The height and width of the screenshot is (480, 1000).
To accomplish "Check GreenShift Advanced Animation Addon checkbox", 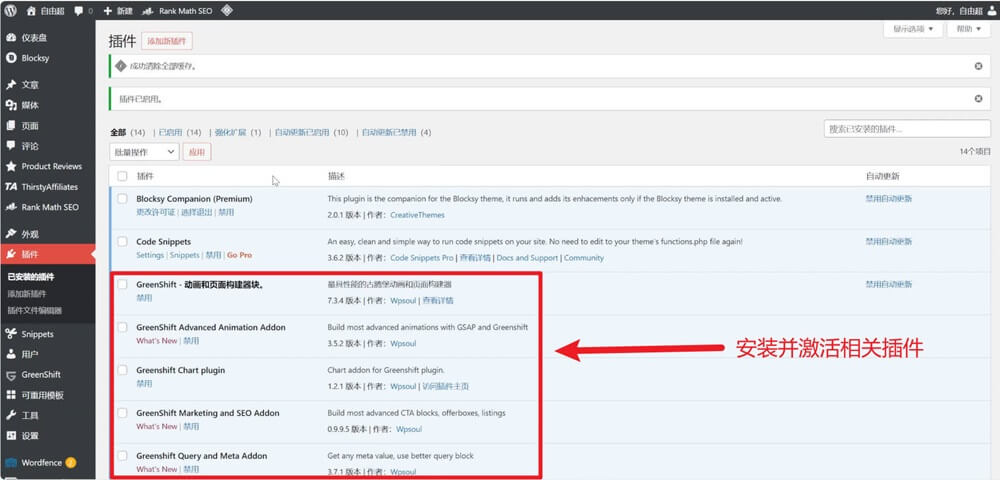I will click(122, 327).
